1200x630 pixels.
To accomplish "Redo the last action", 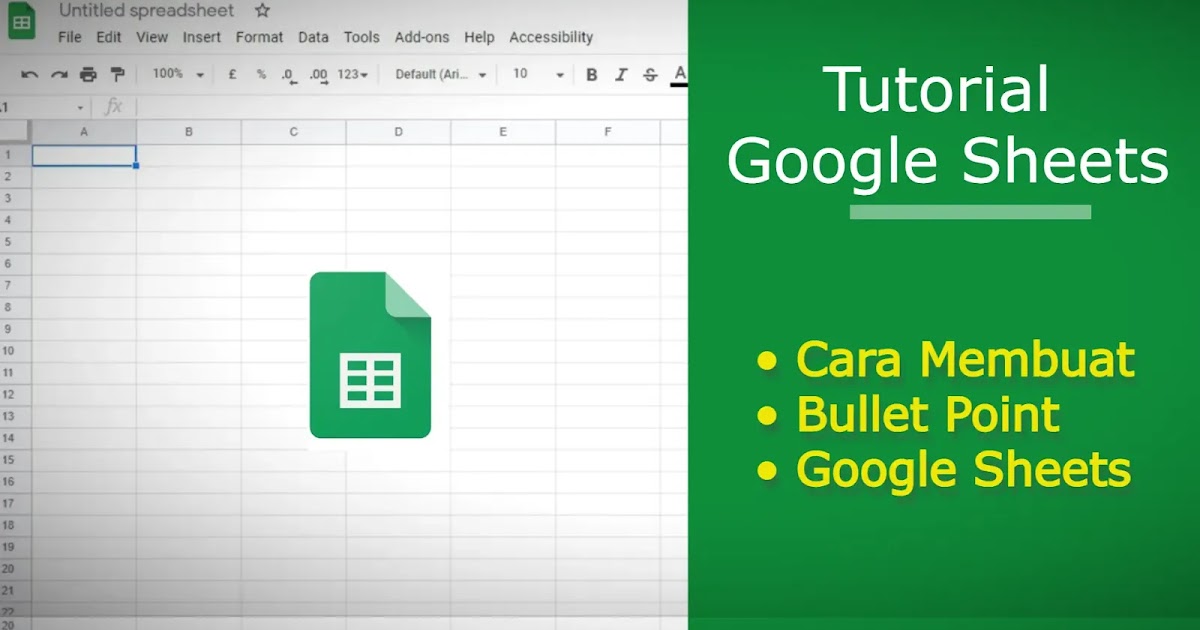I will [x=59, y=75].
